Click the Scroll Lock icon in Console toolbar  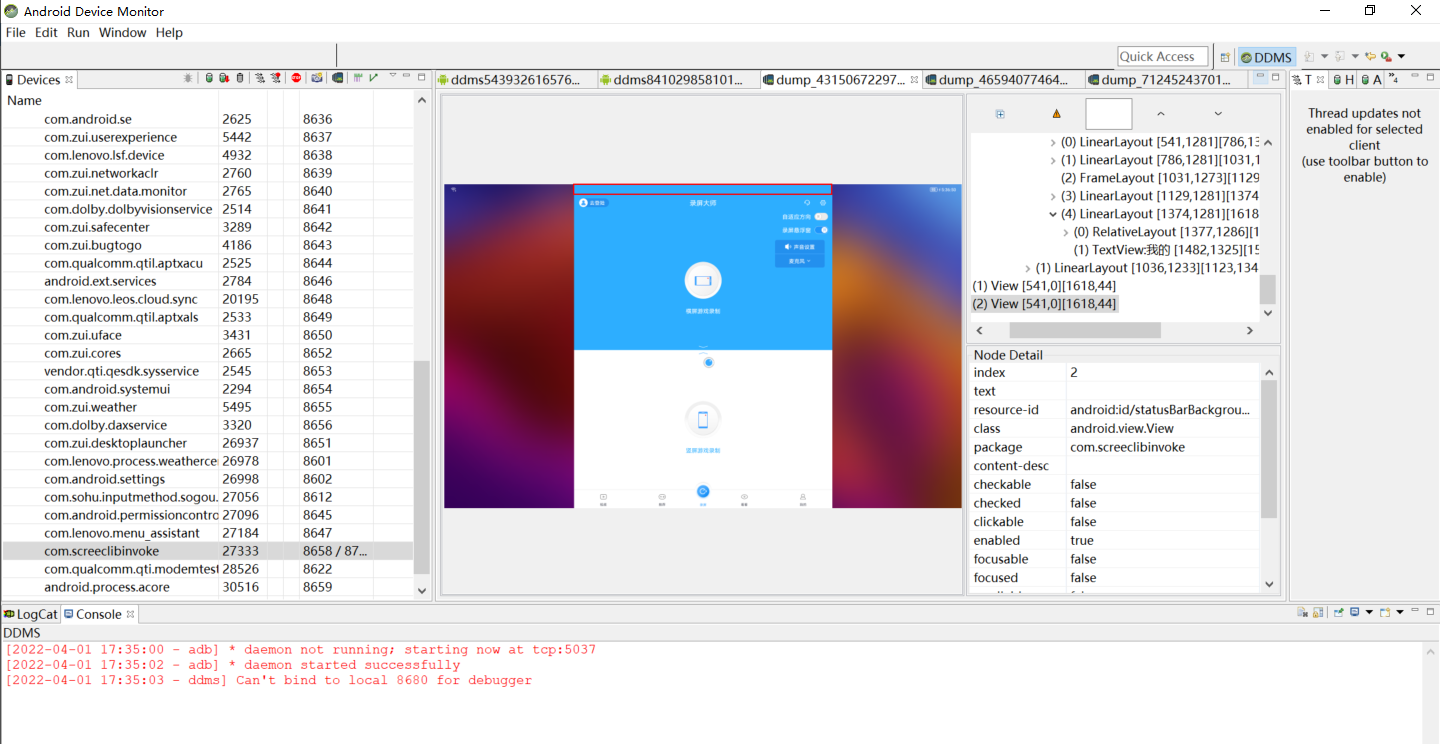(x=1318, y=612)
